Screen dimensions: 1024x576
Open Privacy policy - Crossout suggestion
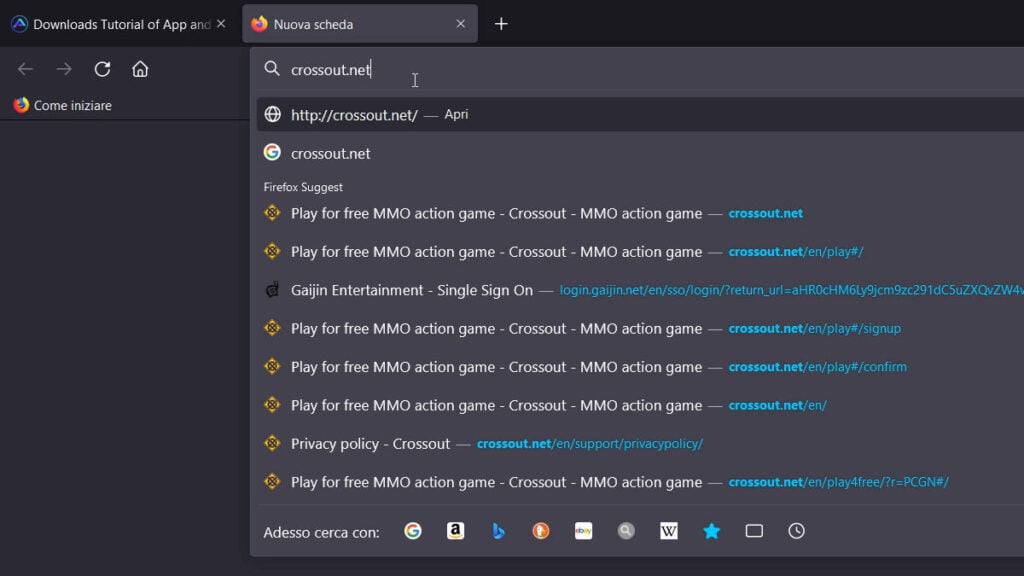click(x=370, y=443)
